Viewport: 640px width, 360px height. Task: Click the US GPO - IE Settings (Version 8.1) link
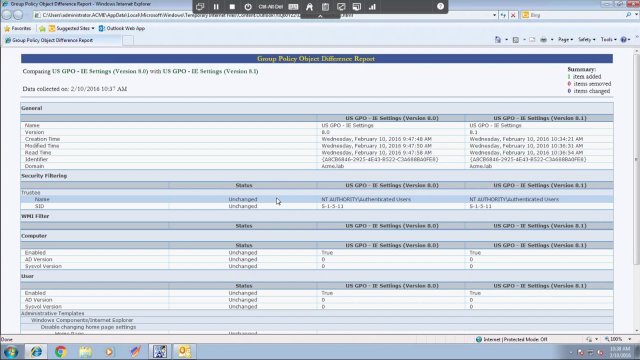point(210,71)
